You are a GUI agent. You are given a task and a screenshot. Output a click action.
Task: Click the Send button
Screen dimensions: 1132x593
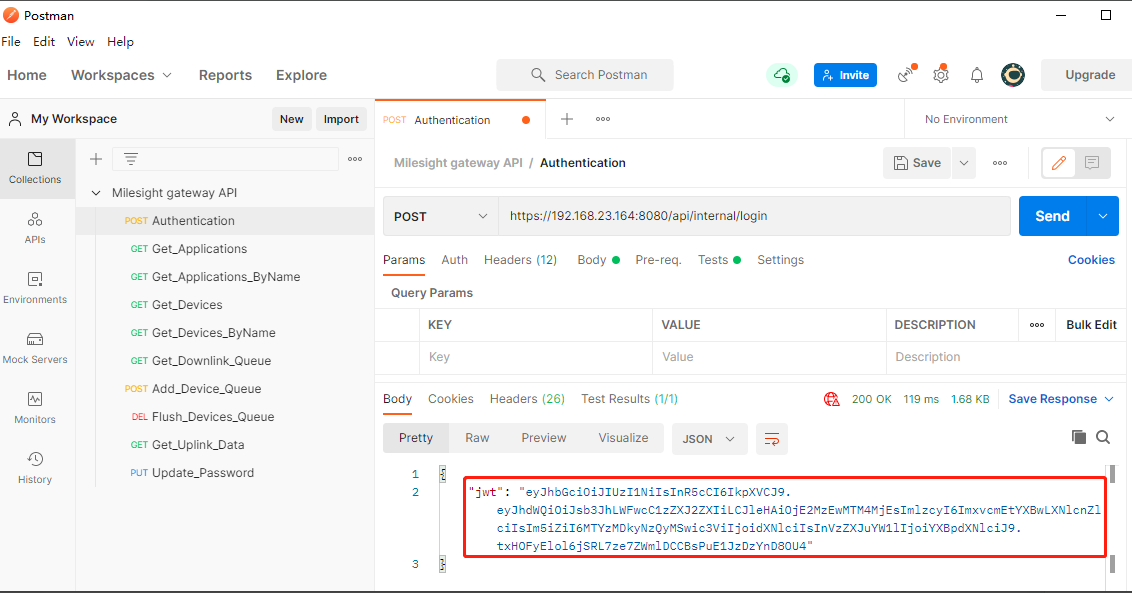tap(1053, 216)
